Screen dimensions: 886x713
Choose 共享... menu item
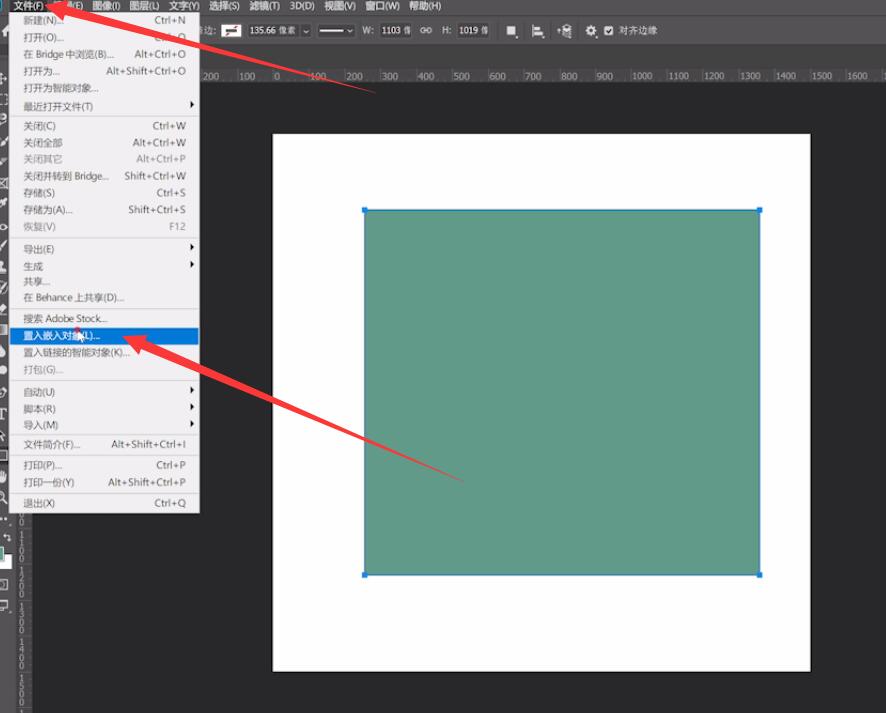tap(105, 281)
